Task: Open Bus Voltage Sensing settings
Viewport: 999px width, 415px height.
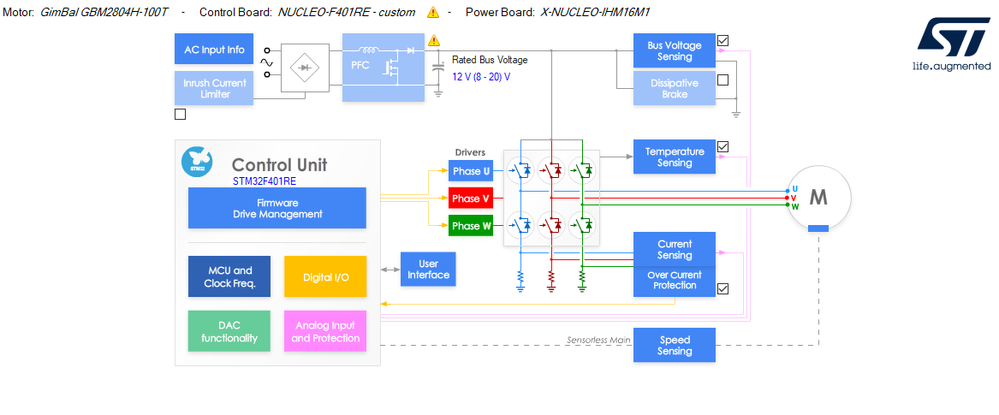Action: (x=674, y=51)
